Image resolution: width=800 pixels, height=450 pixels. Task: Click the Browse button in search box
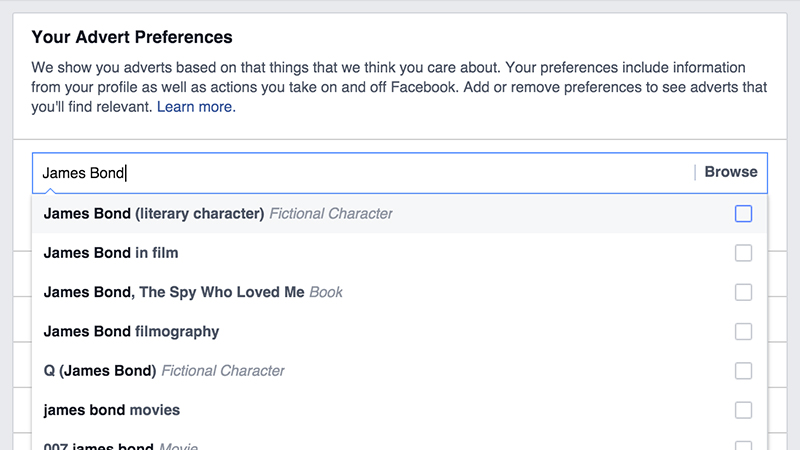pyautogui.click(x=731, y=172)
